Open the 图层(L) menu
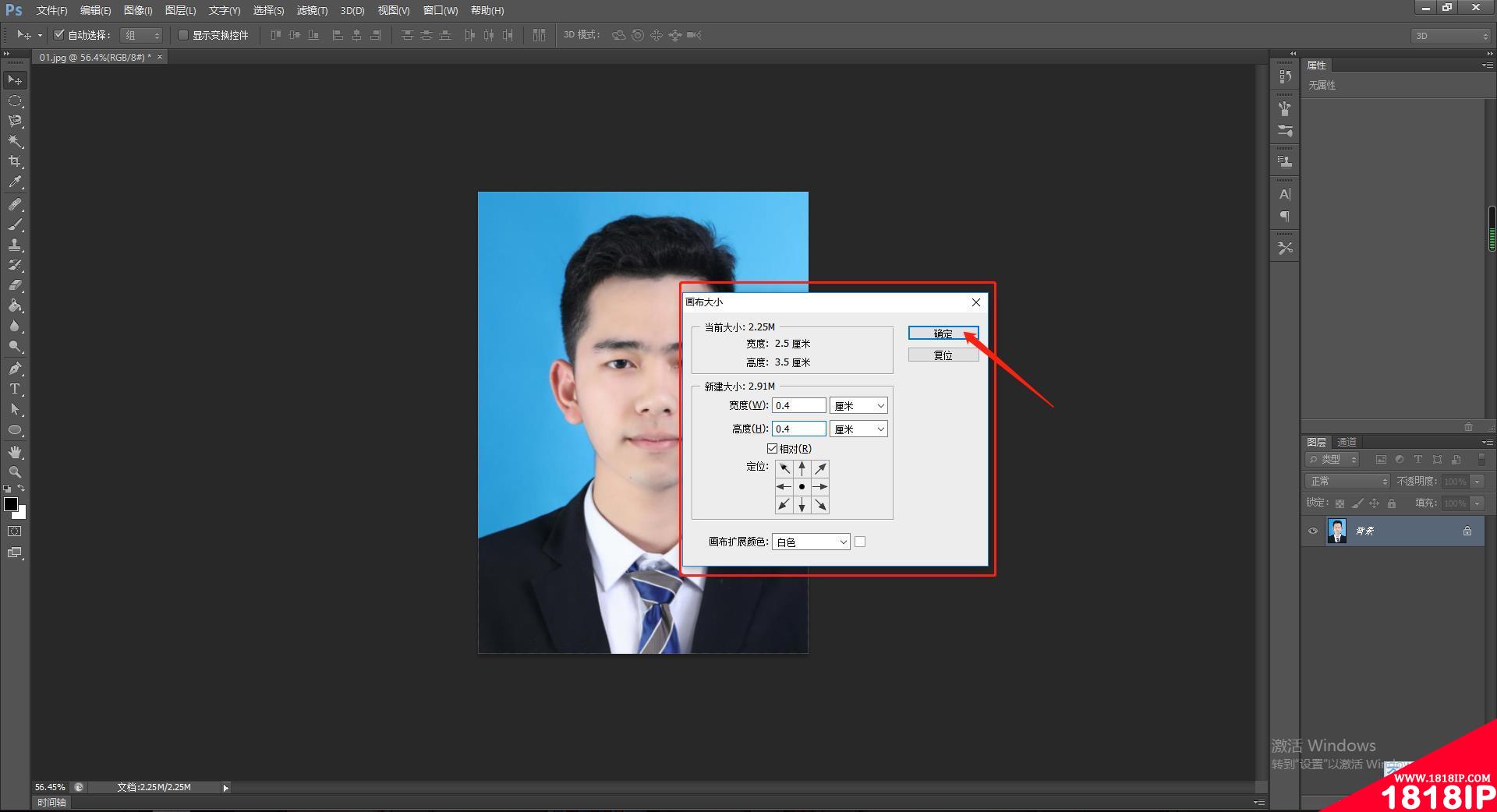The width and height of the screenshot is (1497, 812). coord(180,10)
